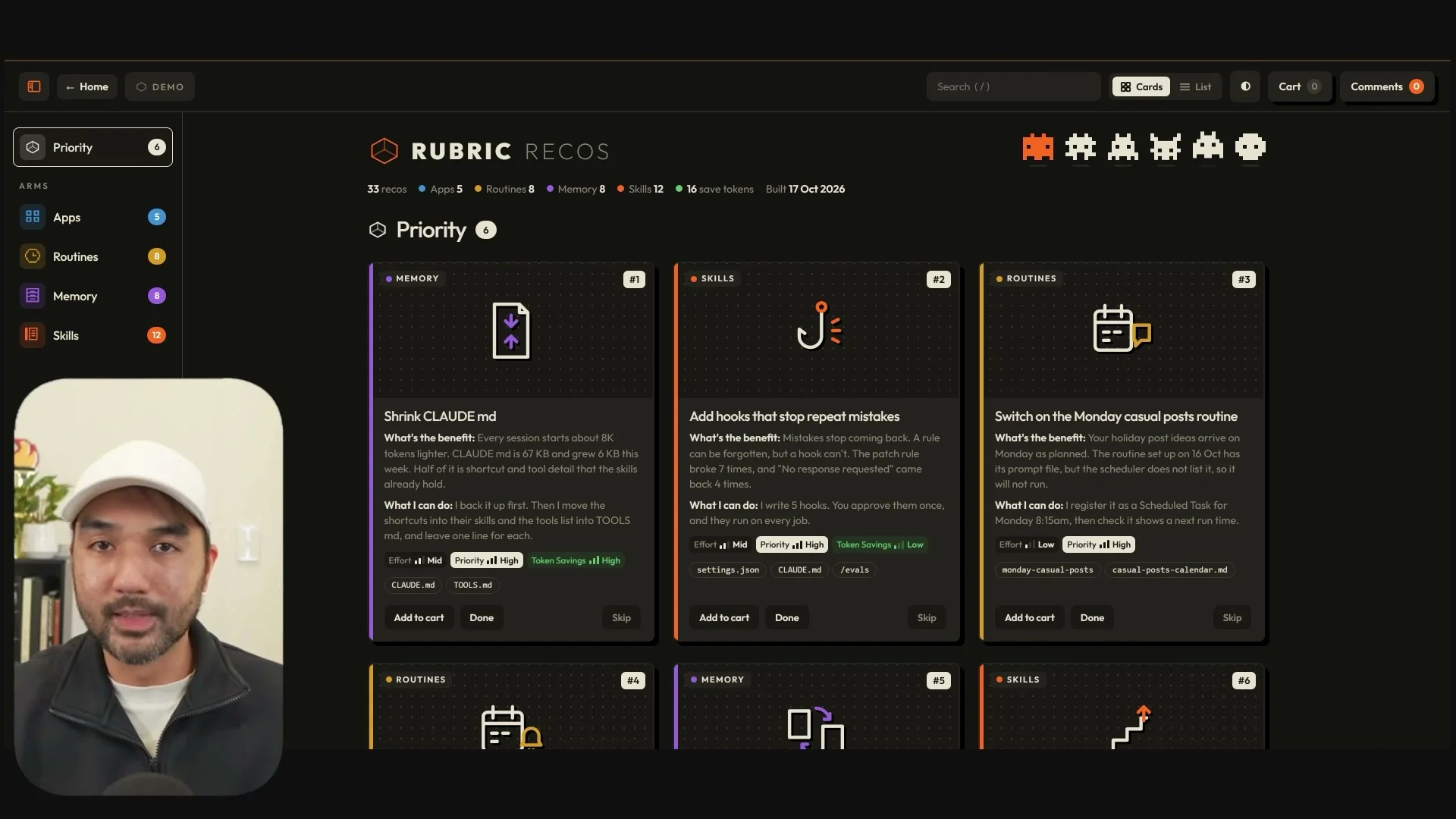Viewport: 1456px width, 819px height.
Task: Open the Comments panel
Action: click(x=1386, y=86)
